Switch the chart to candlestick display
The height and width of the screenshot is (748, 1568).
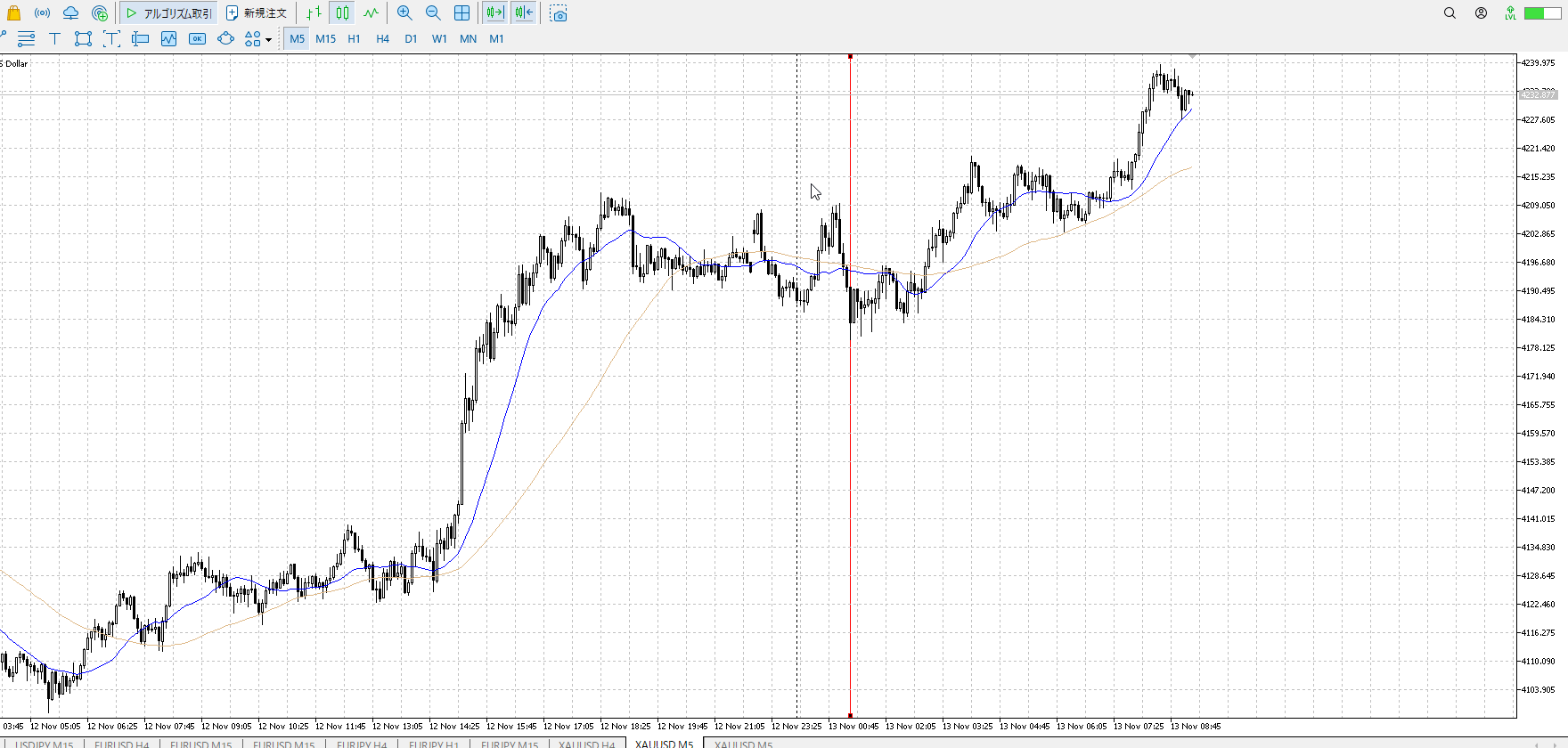click(x=342, y=13)
